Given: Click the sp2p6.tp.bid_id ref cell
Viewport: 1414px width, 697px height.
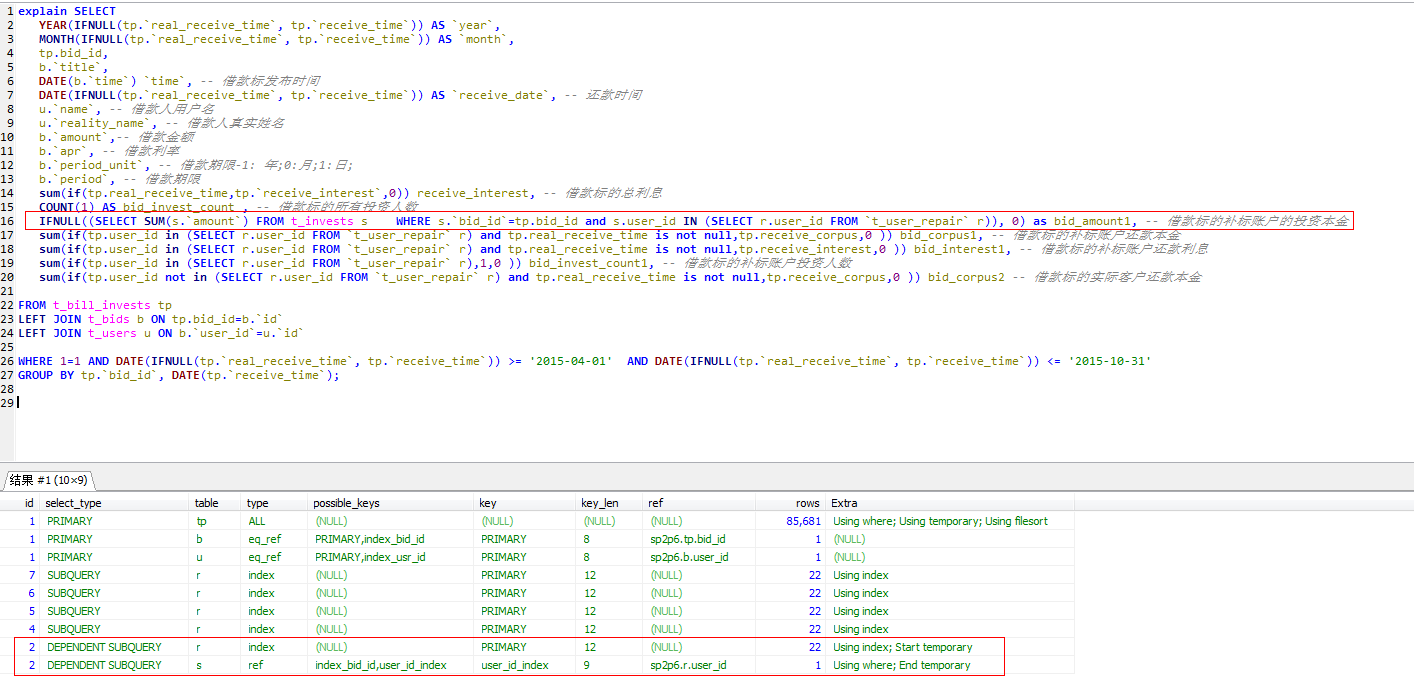Looking at the screenshot, I should 687,539.
